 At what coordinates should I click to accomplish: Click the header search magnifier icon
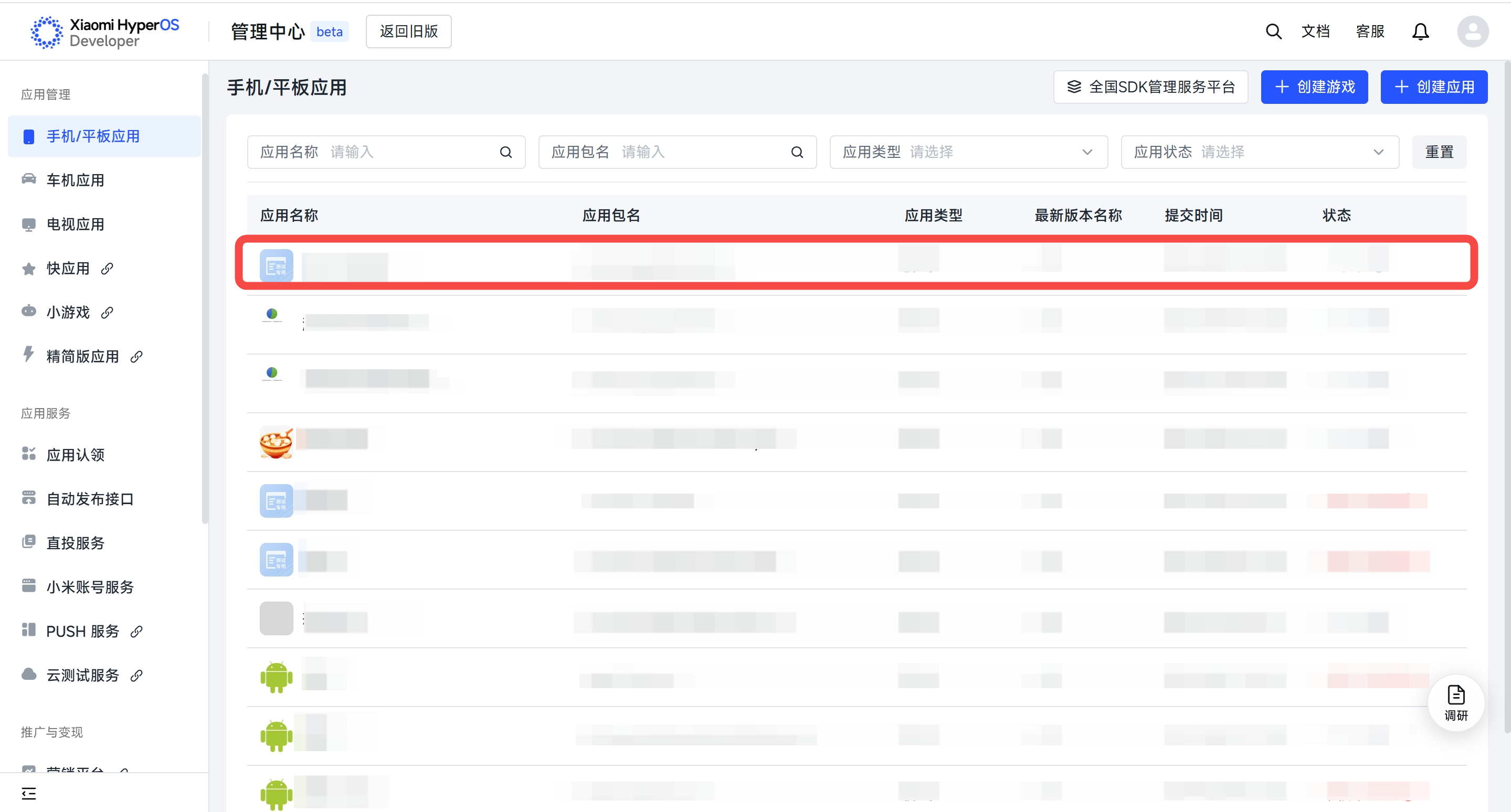1273,31
